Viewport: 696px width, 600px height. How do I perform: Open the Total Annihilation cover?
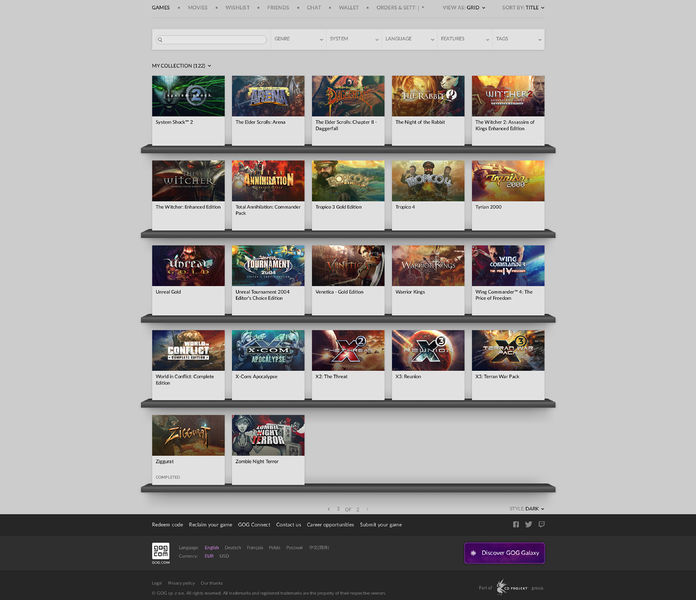click(268, 181)
